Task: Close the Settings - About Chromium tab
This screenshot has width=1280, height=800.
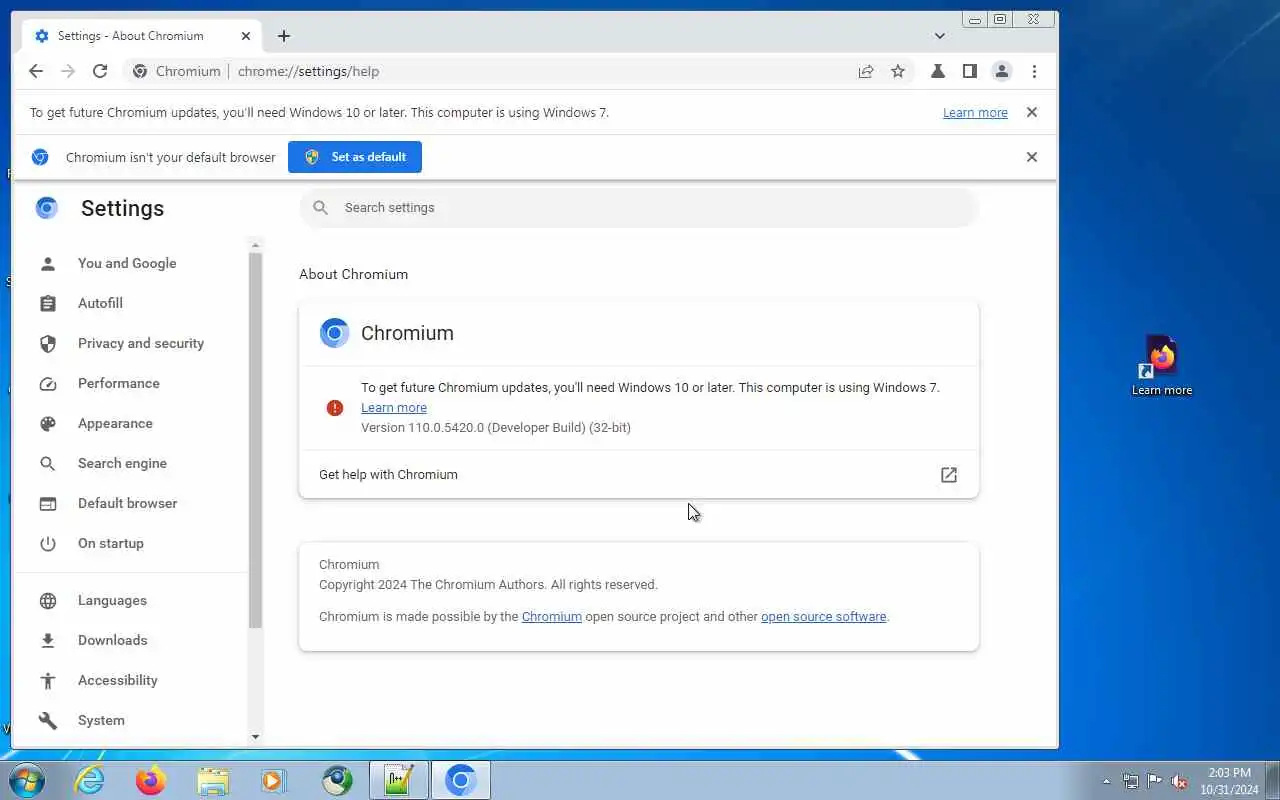Action: coord(246,36)
